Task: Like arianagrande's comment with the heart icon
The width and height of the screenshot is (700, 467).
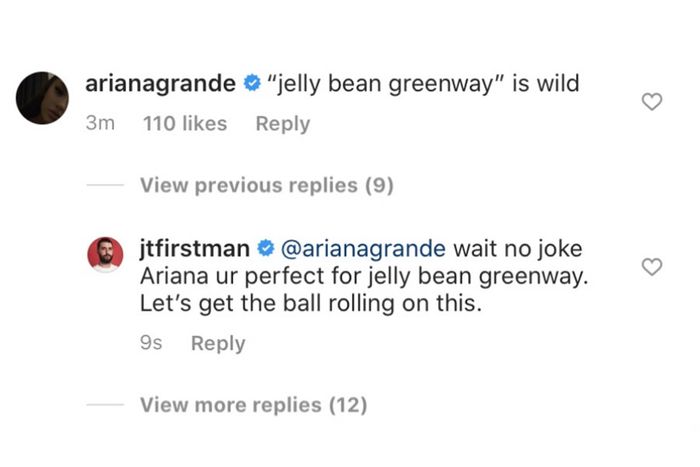Action: 651,102
